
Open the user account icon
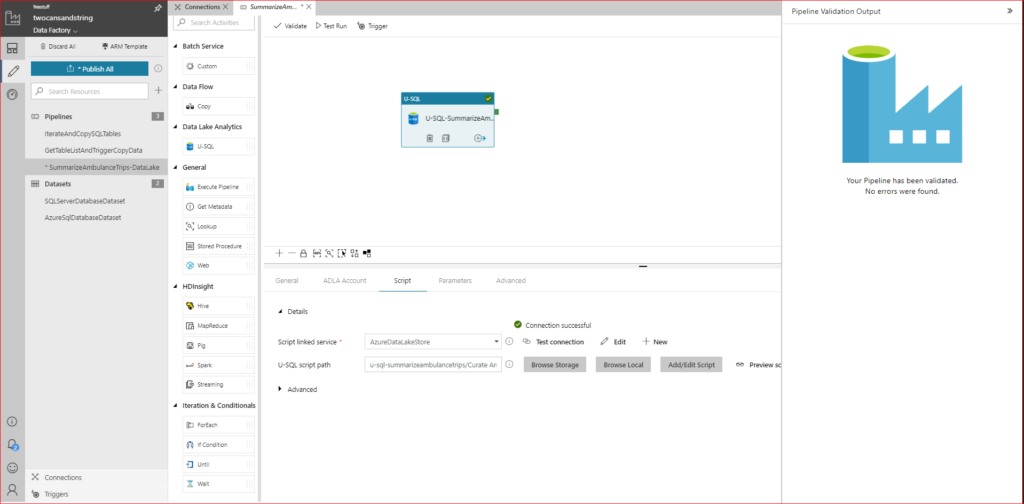(x=12, y=490)
